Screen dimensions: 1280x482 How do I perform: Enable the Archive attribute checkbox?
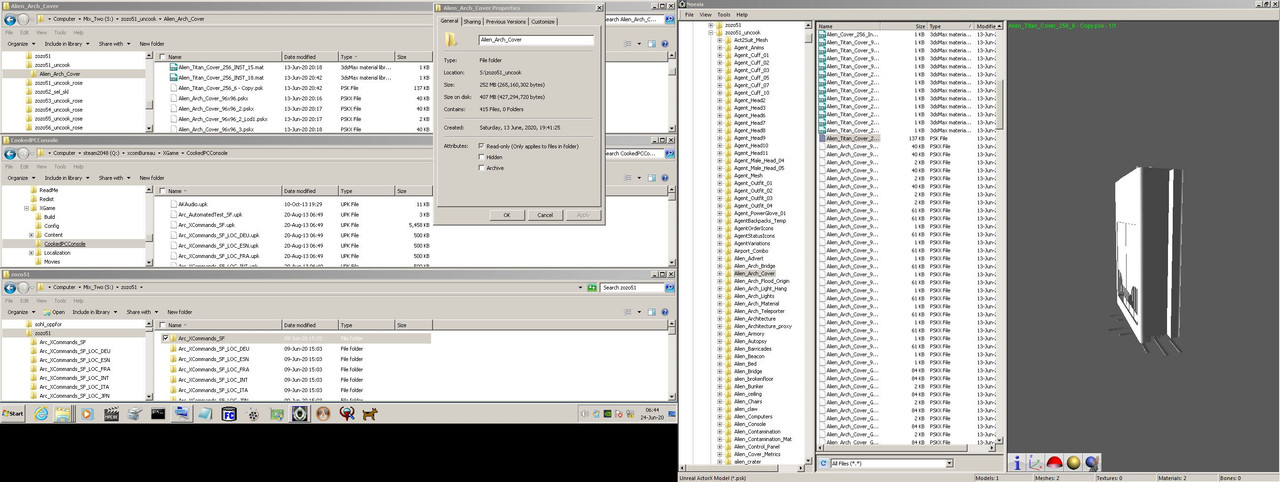pyautogui.click(x=482, y=168)
